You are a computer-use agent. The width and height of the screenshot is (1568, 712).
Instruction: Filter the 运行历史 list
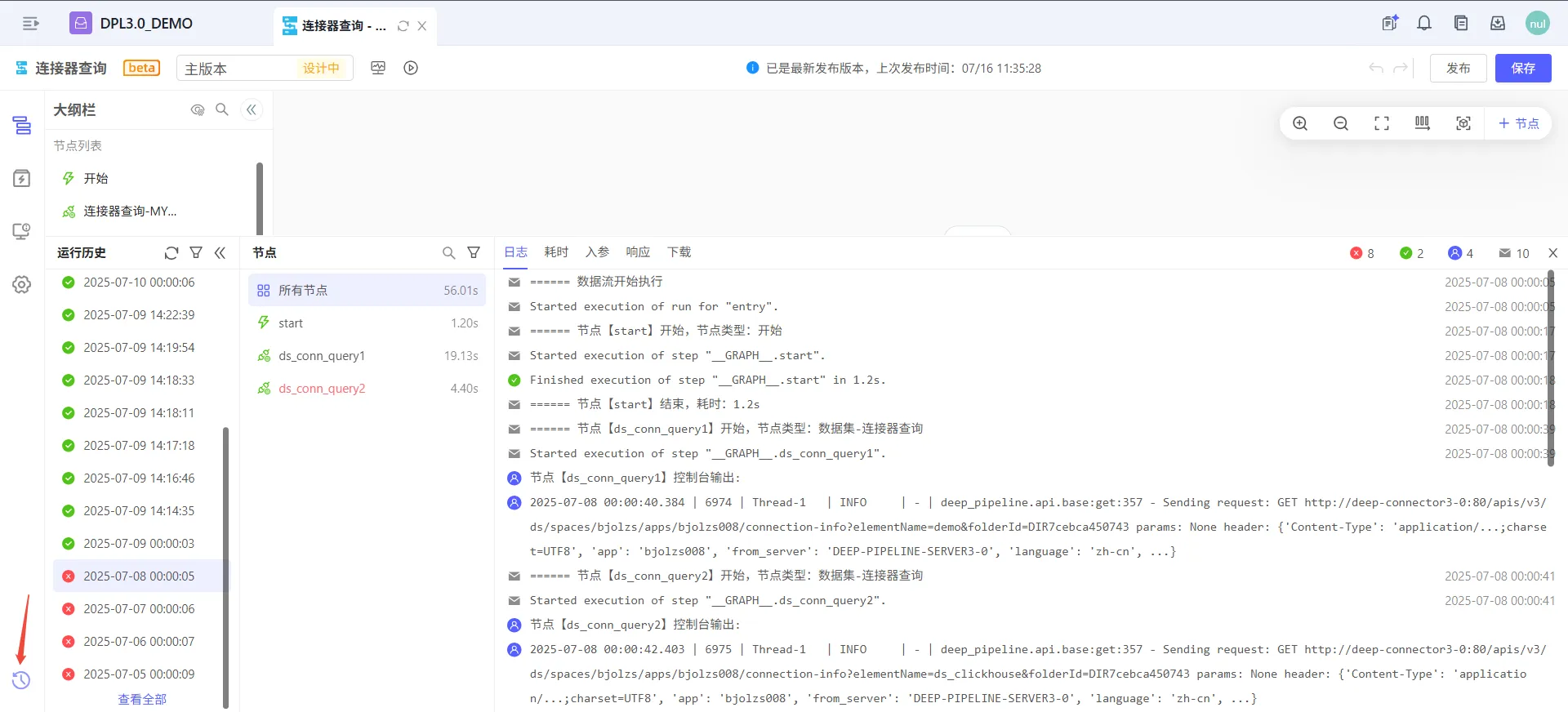click(x=196, y=253)
